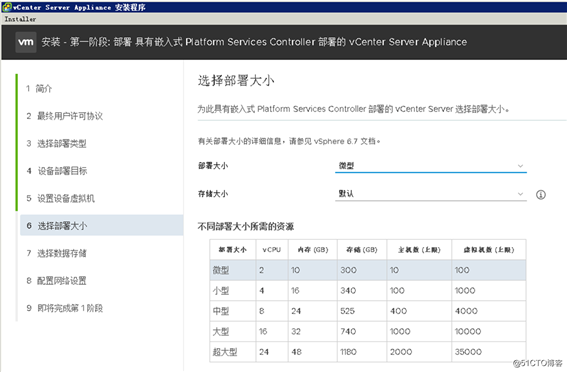Select step 9 即将完成第 1 阶段
Screen dimensions: 567x372
(64, 308)
